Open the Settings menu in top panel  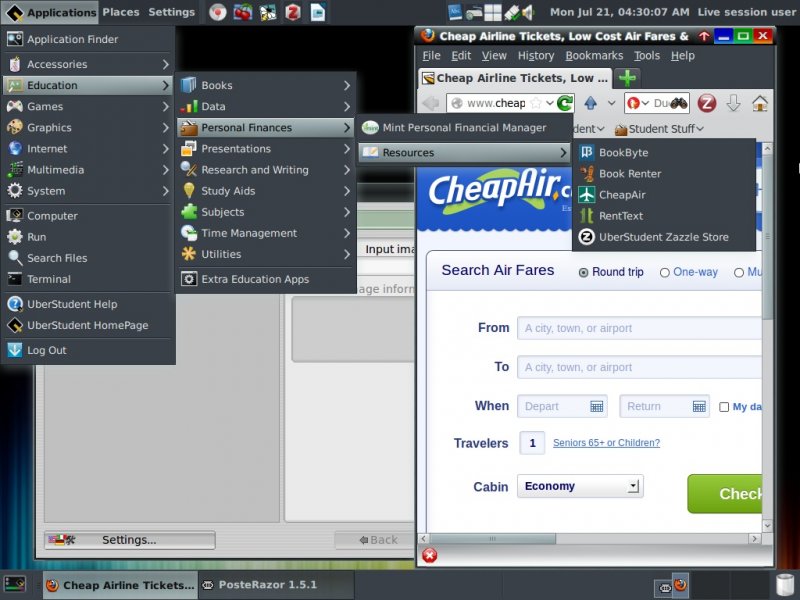point(171,12)
